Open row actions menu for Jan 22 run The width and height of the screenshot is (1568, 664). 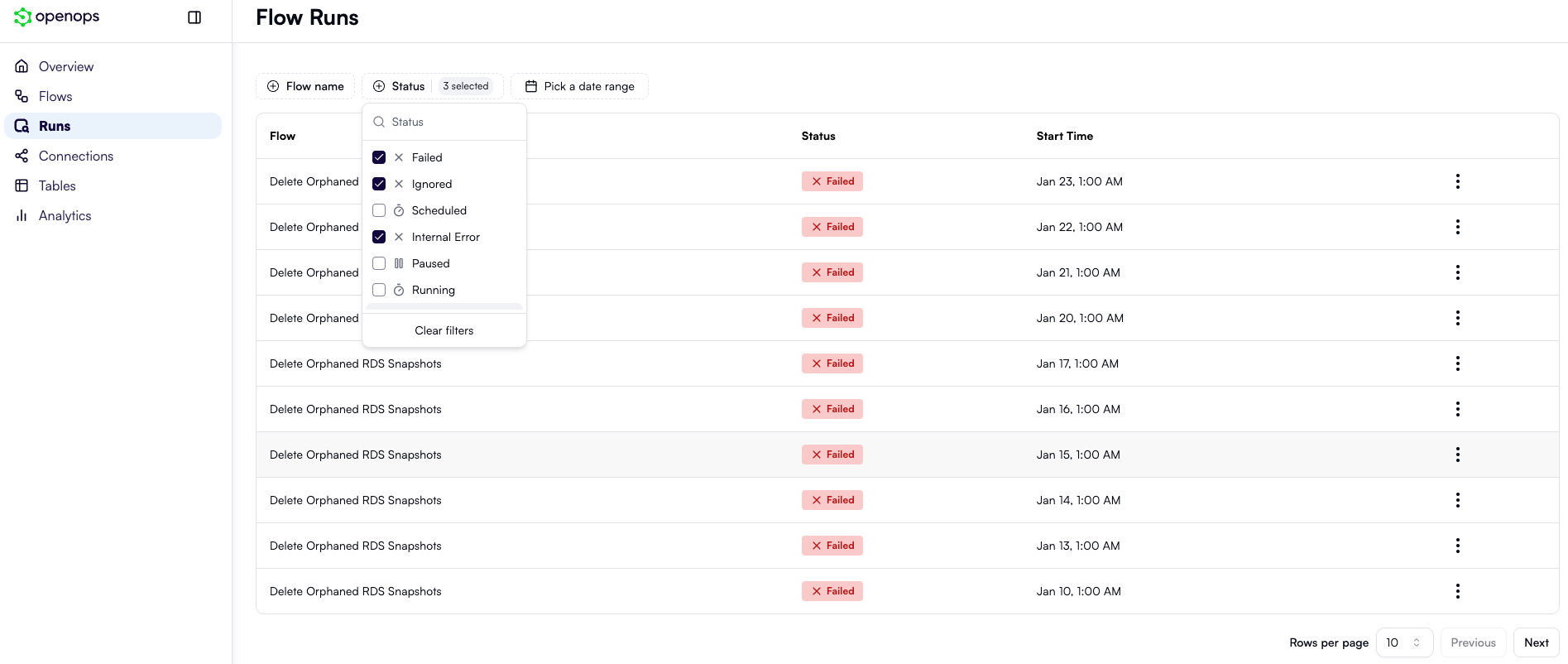tap(1457, 227)
